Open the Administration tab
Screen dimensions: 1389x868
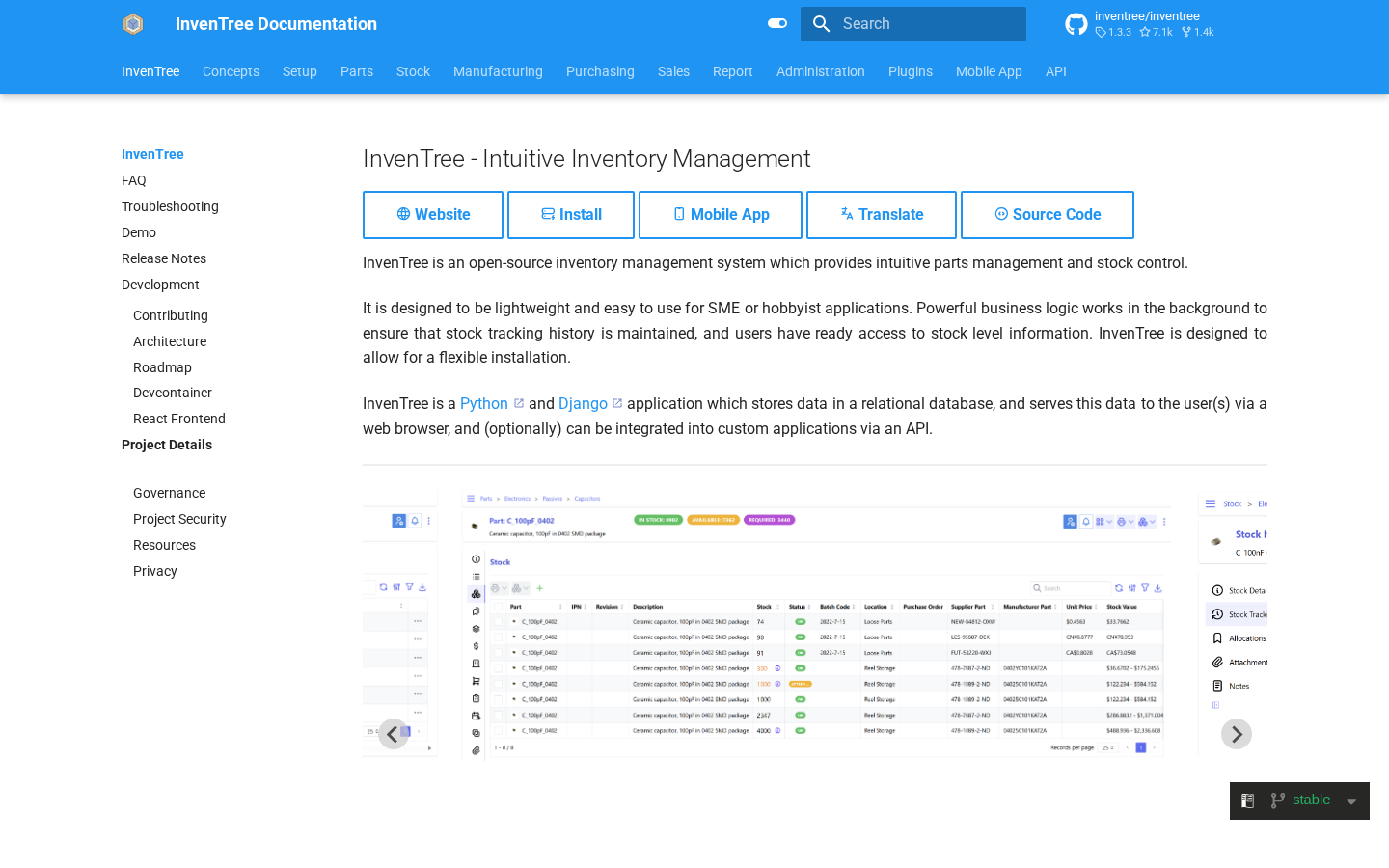pos(821,71)
